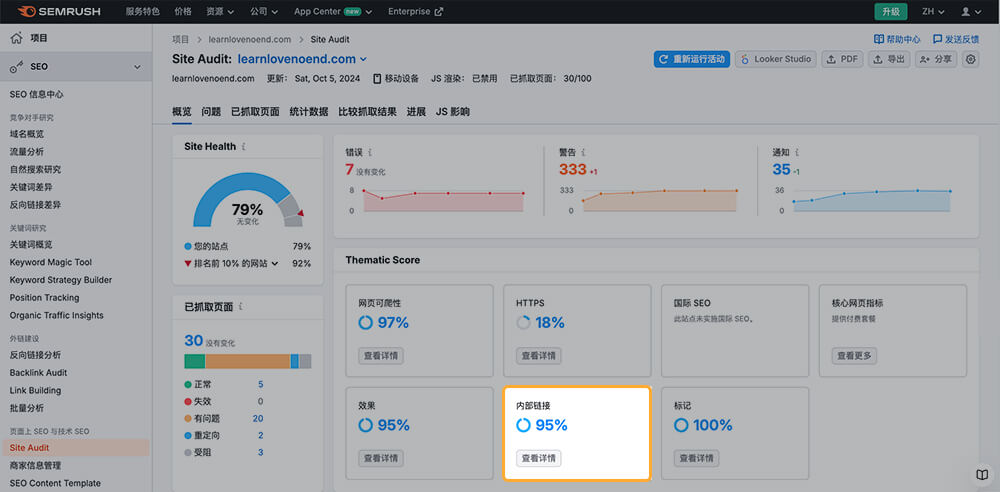Click the 通知 count 35

[x=781, y=170]
